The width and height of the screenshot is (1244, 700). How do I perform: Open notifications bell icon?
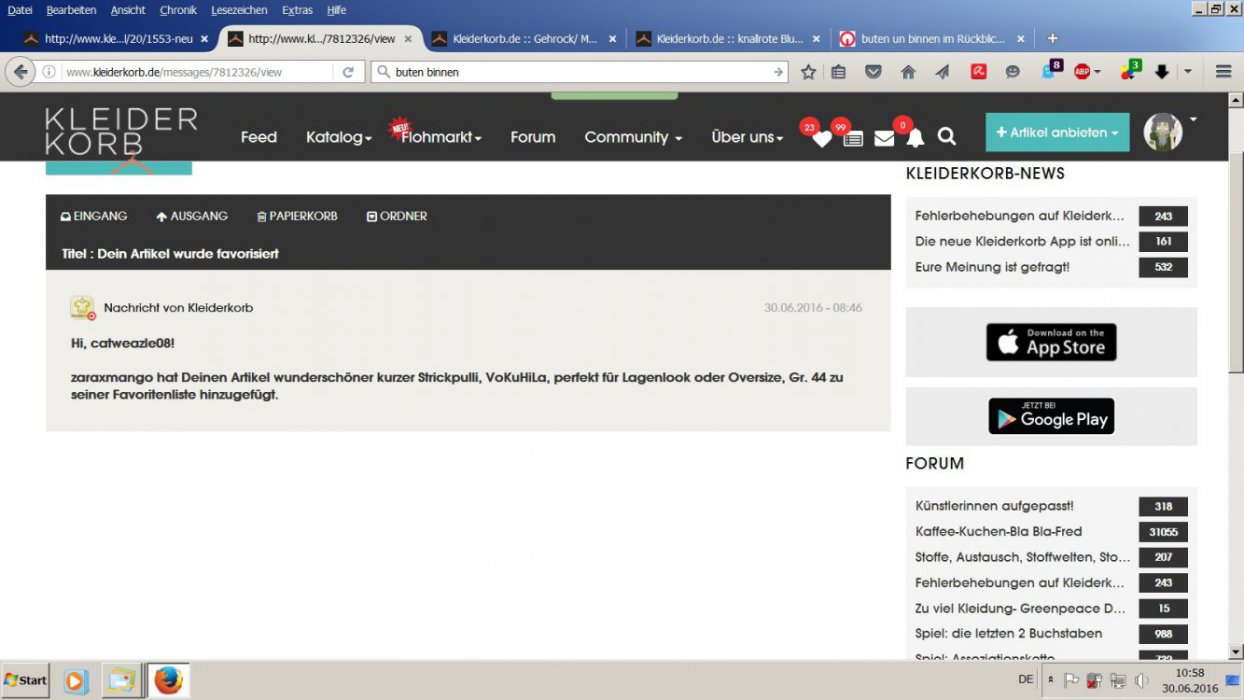point(915,138)
